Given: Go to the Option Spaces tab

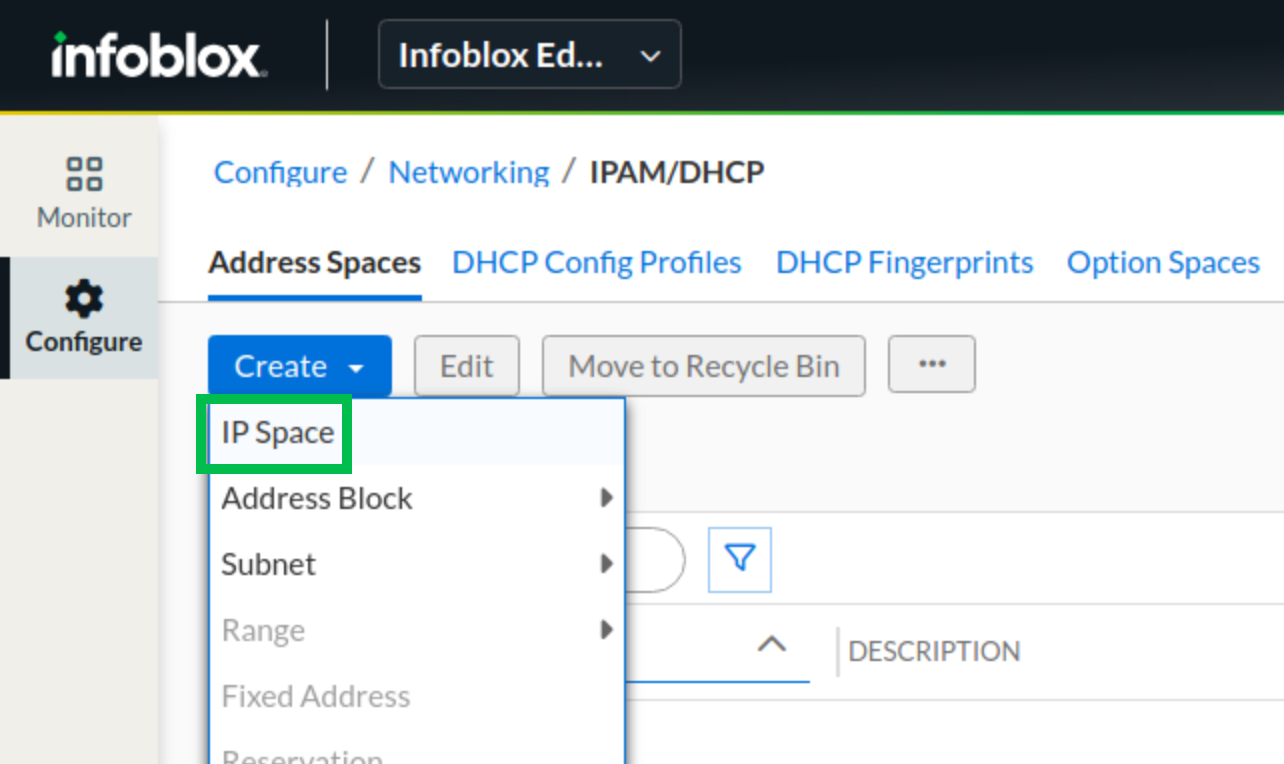Looking at the screenshot, I should tap(1163, 263).
